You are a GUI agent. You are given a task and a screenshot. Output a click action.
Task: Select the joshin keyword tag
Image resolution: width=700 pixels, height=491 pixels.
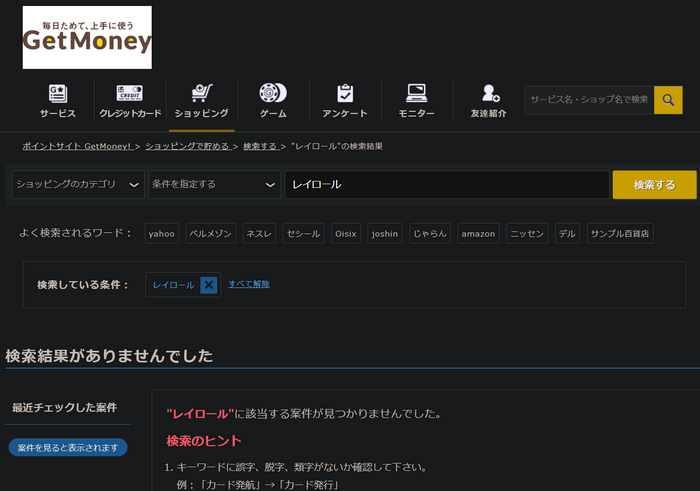click(385, 233)
